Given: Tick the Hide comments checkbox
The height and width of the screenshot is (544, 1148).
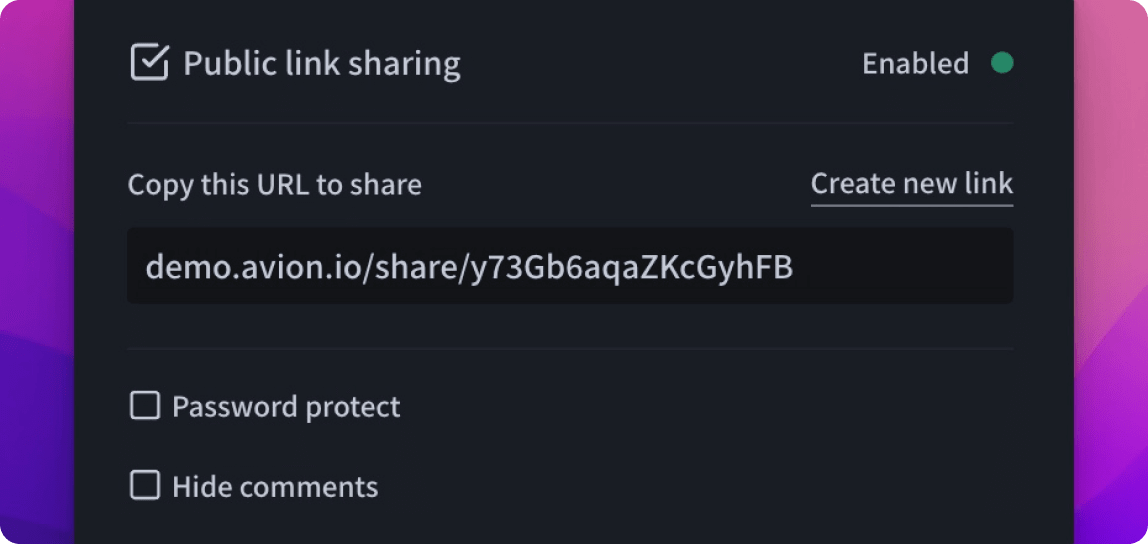Looking at the screenshot, I should click(145, 486).
